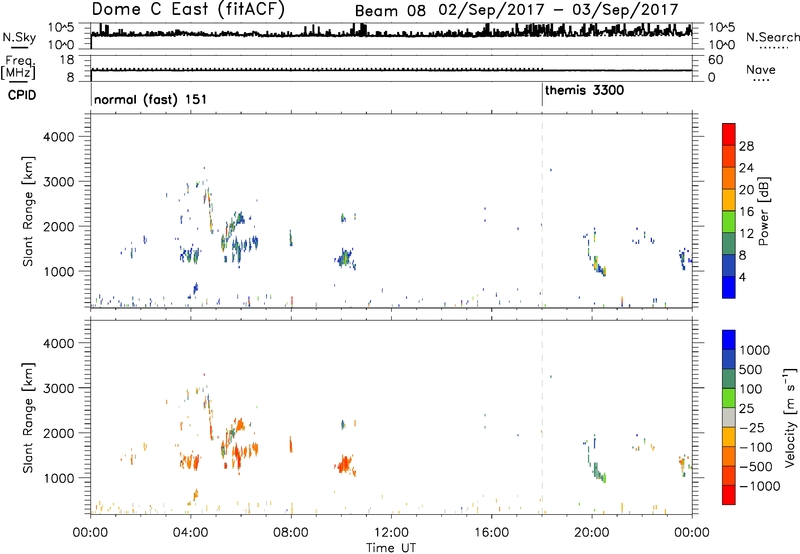This screenshot has height=554, width=800.
Task: Click the 'CPID' row label
Action: point(22,95)
